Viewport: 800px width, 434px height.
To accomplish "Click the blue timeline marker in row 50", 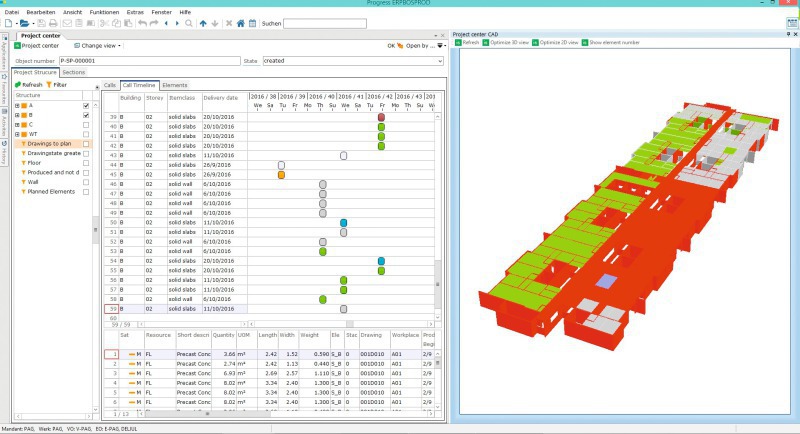I will [x=343, y=223].
